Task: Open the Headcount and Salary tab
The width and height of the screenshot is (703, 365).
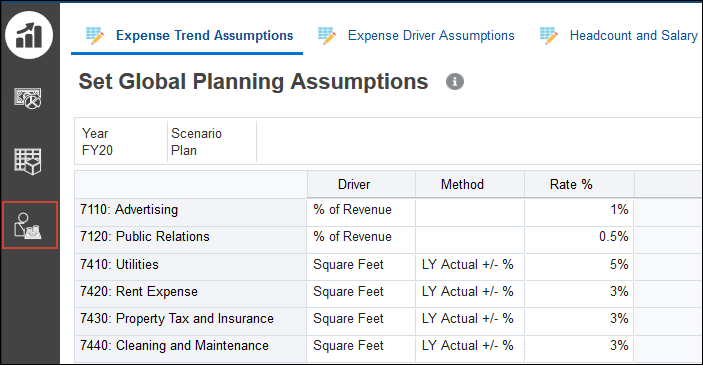Action: pos(634,35)
